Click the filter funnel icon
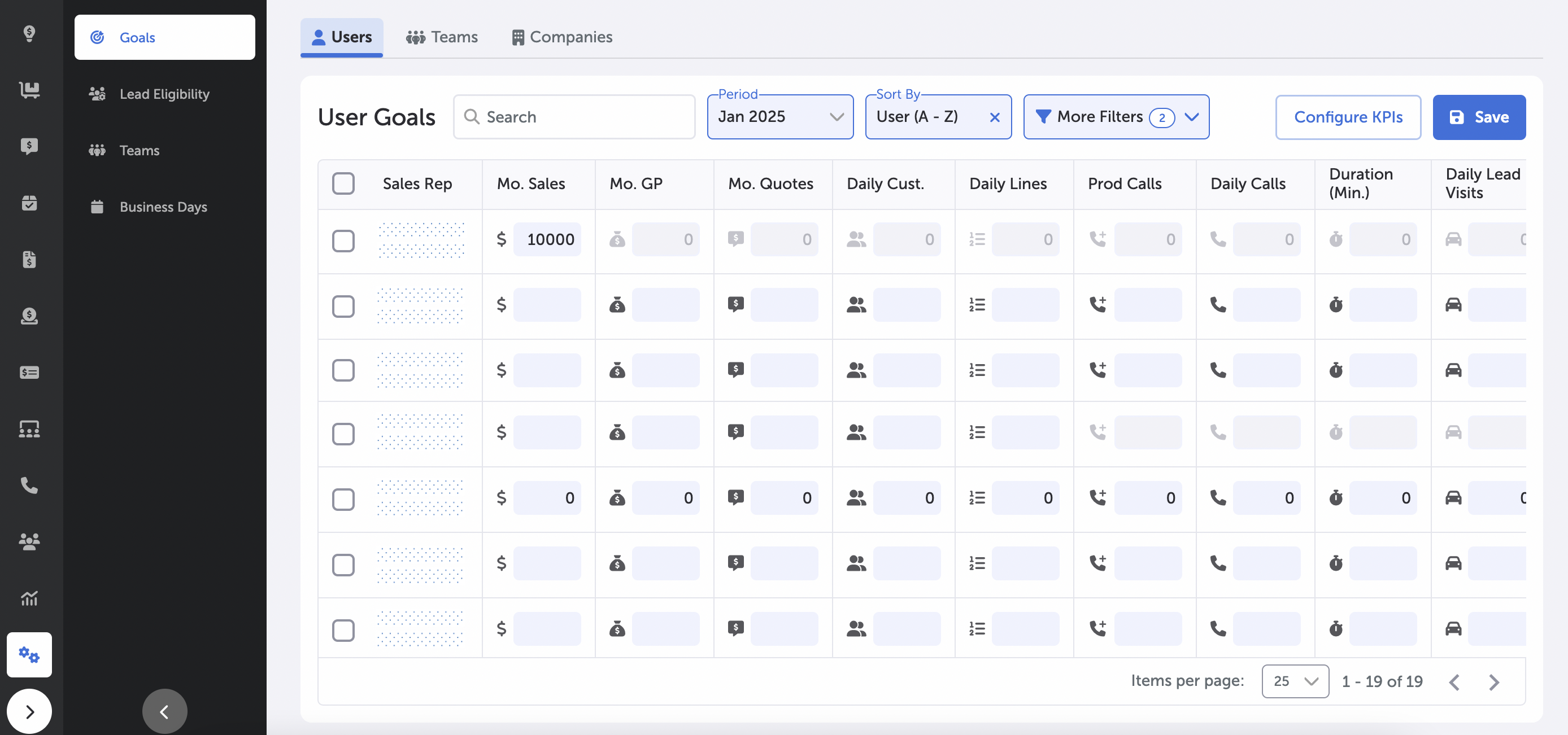The width and height of the screenshot is (1568, 735). coord(1043,116)
